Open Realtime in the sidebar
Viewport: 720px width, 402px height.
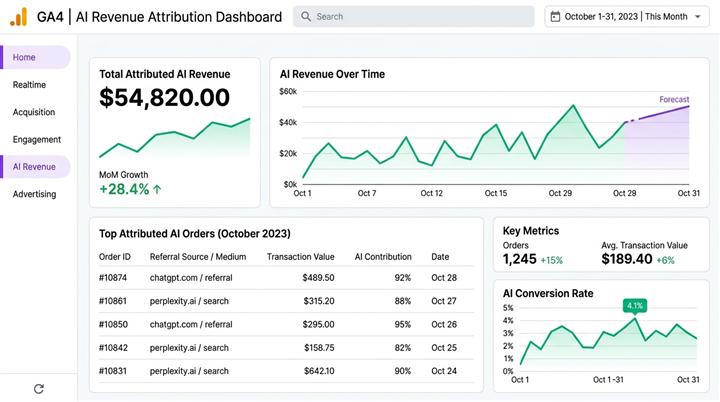[x=29, y=85]
